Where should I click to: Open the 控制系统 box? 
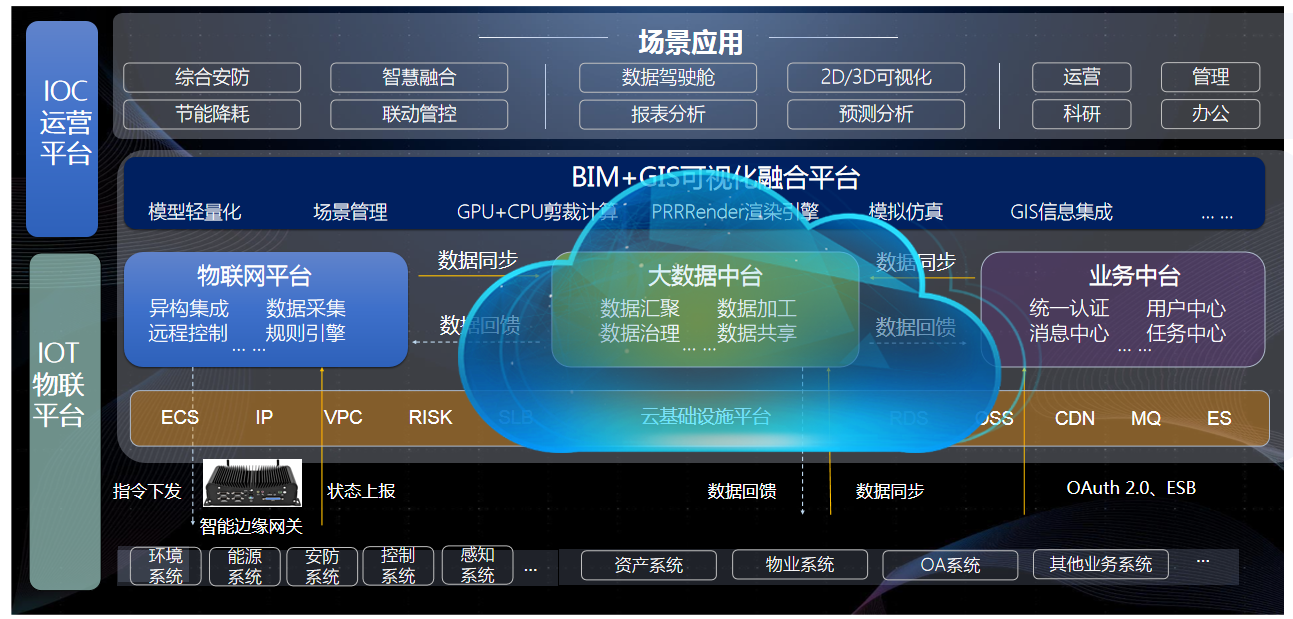tap(399, 566)
